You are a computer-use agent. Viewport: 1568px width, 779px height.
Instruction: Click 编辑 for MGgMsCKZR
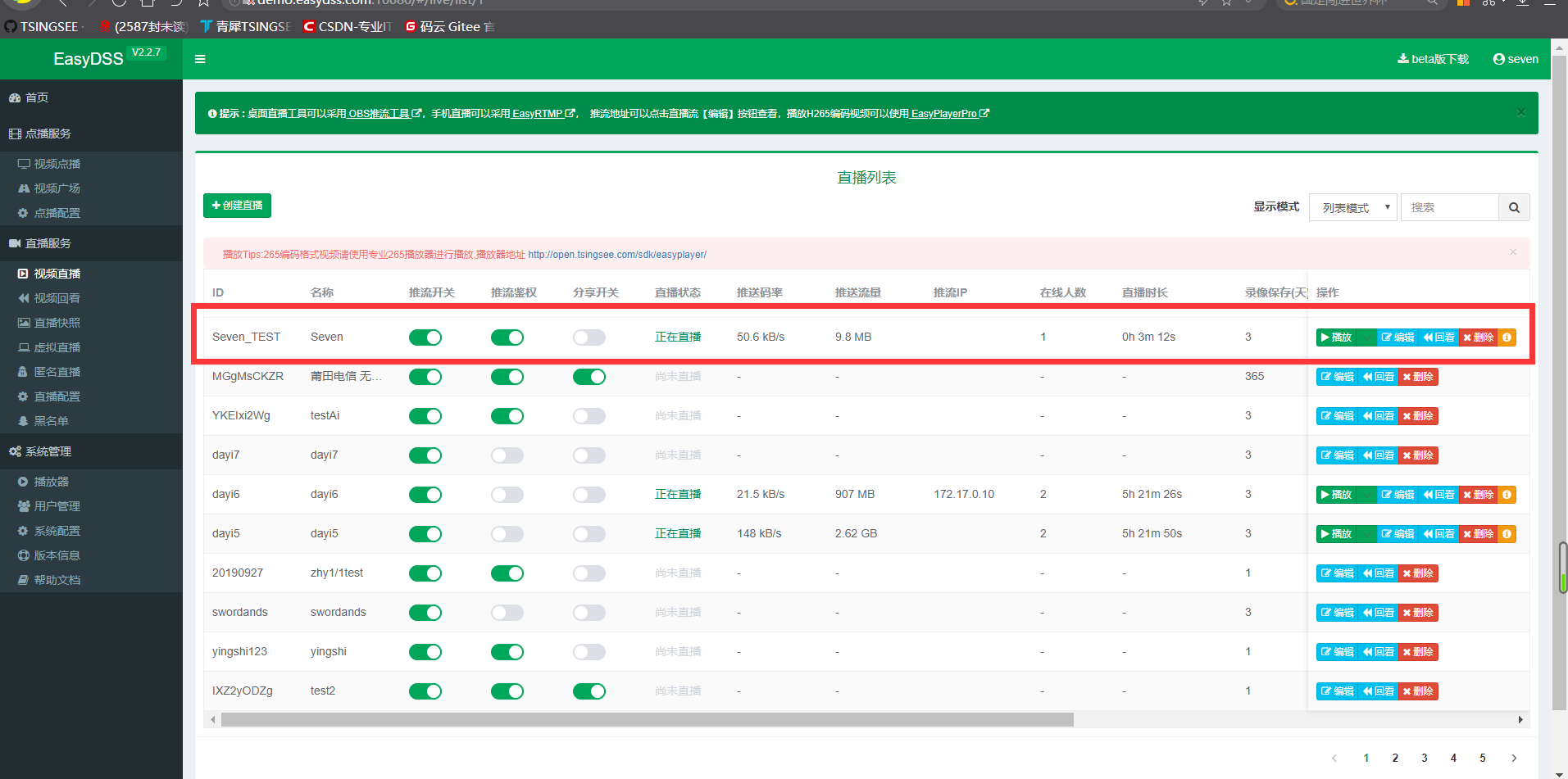1337,377
